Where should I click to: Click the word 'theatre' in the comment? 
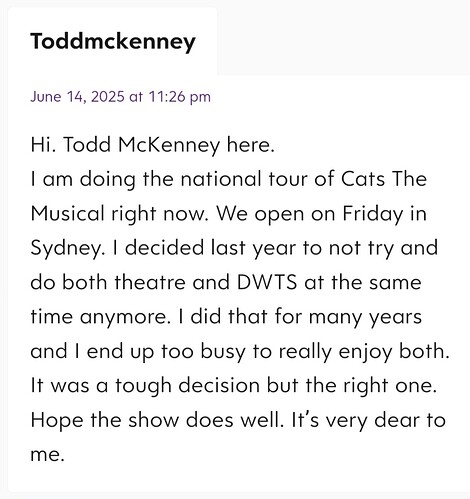pos(150,282)
